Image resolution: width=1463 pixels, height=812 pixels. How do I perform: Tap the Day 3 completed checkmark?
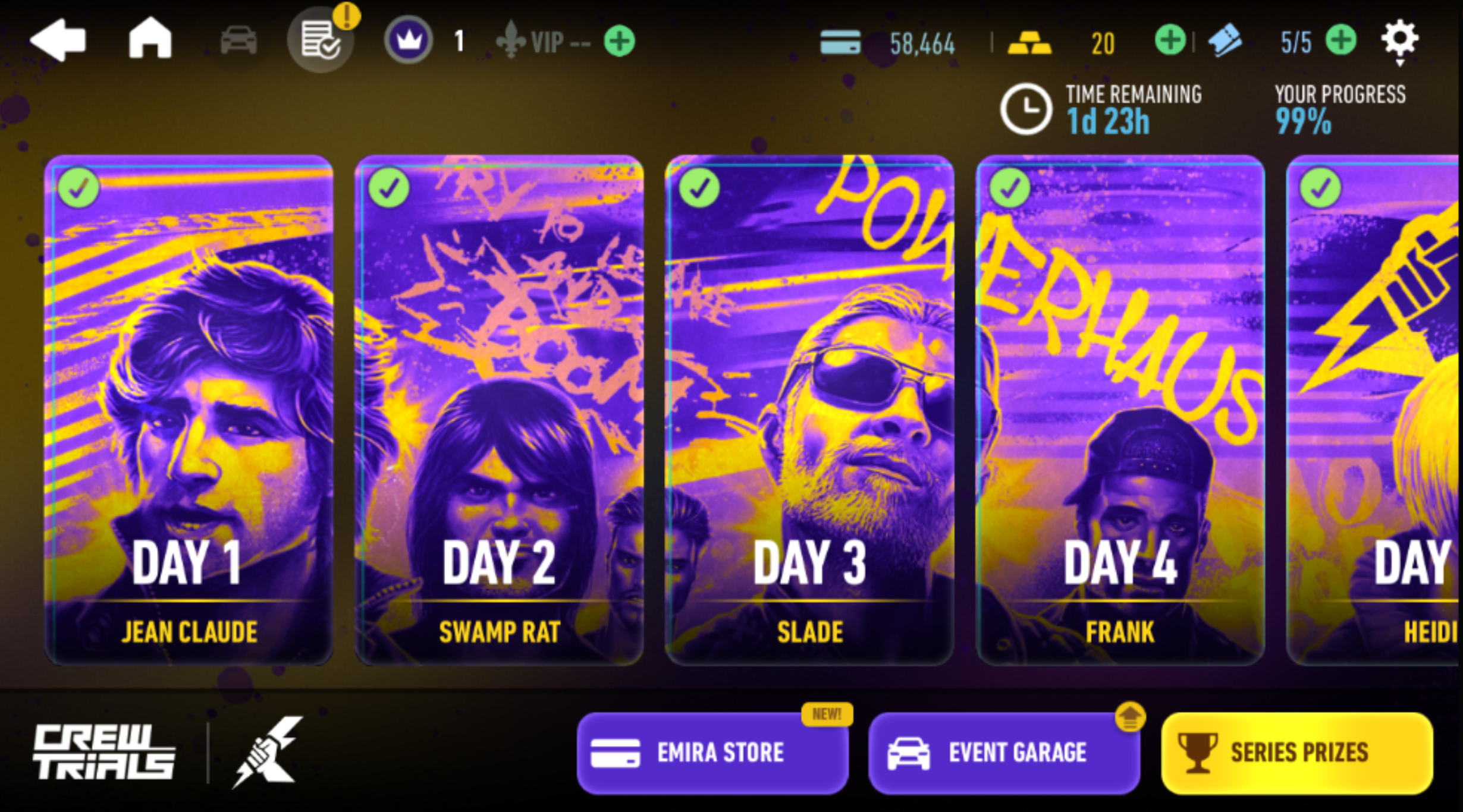pos(699,188)
